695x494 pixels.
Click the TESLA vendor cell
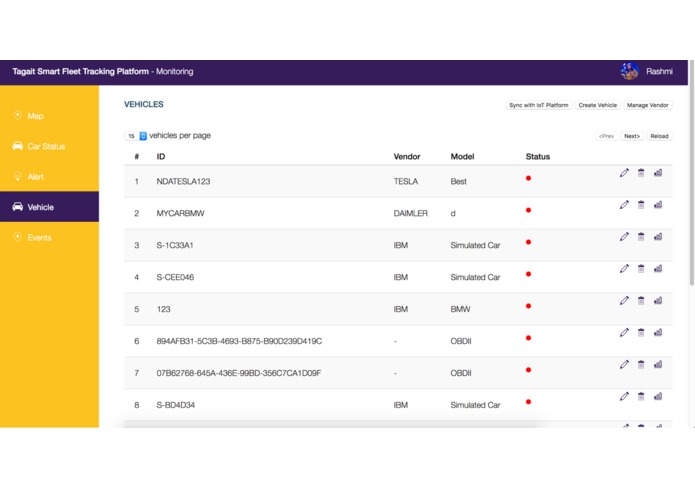pos(406,181)
